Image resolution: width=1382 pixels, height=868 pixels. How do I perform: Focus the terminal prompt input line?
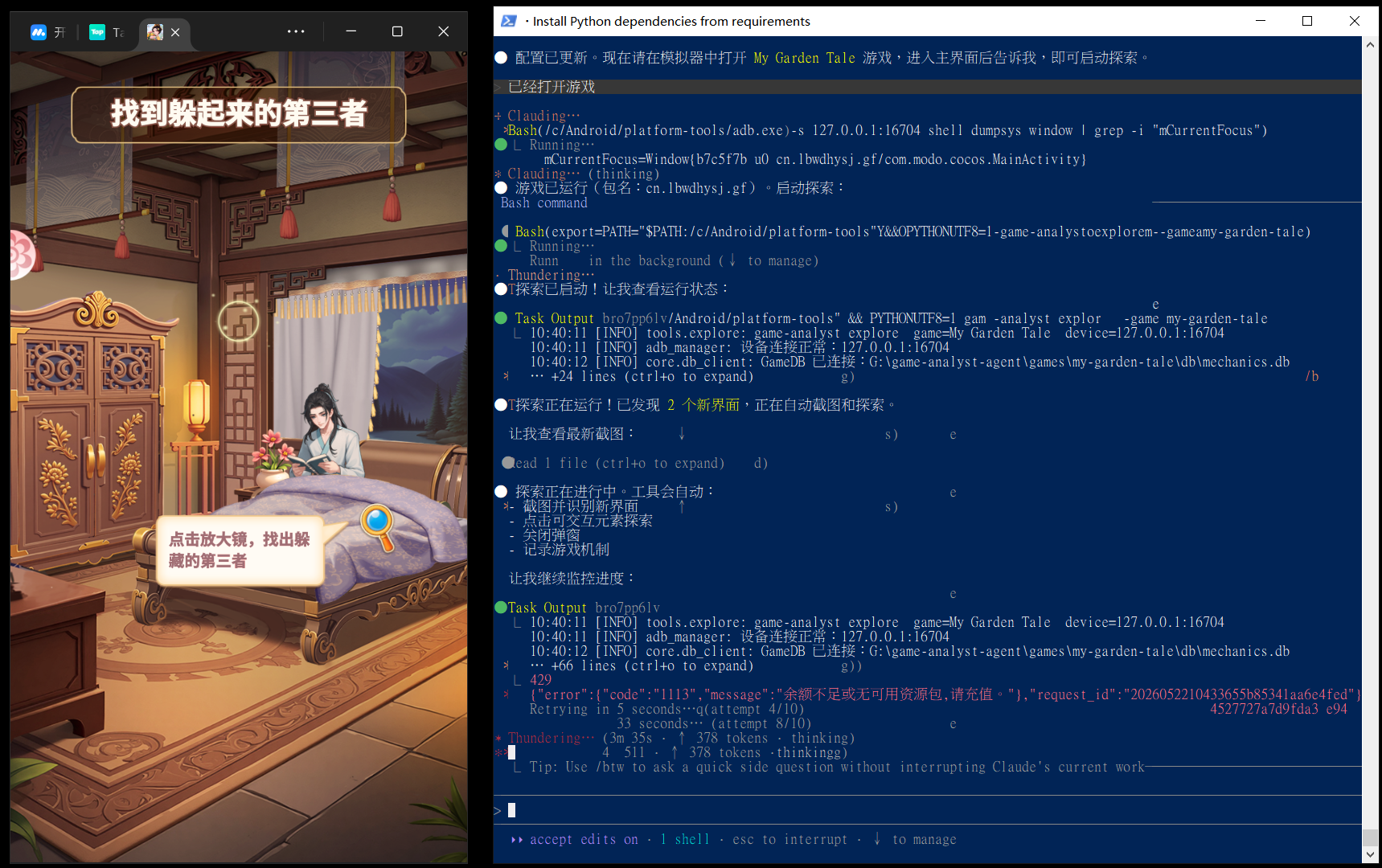[928, 810]
